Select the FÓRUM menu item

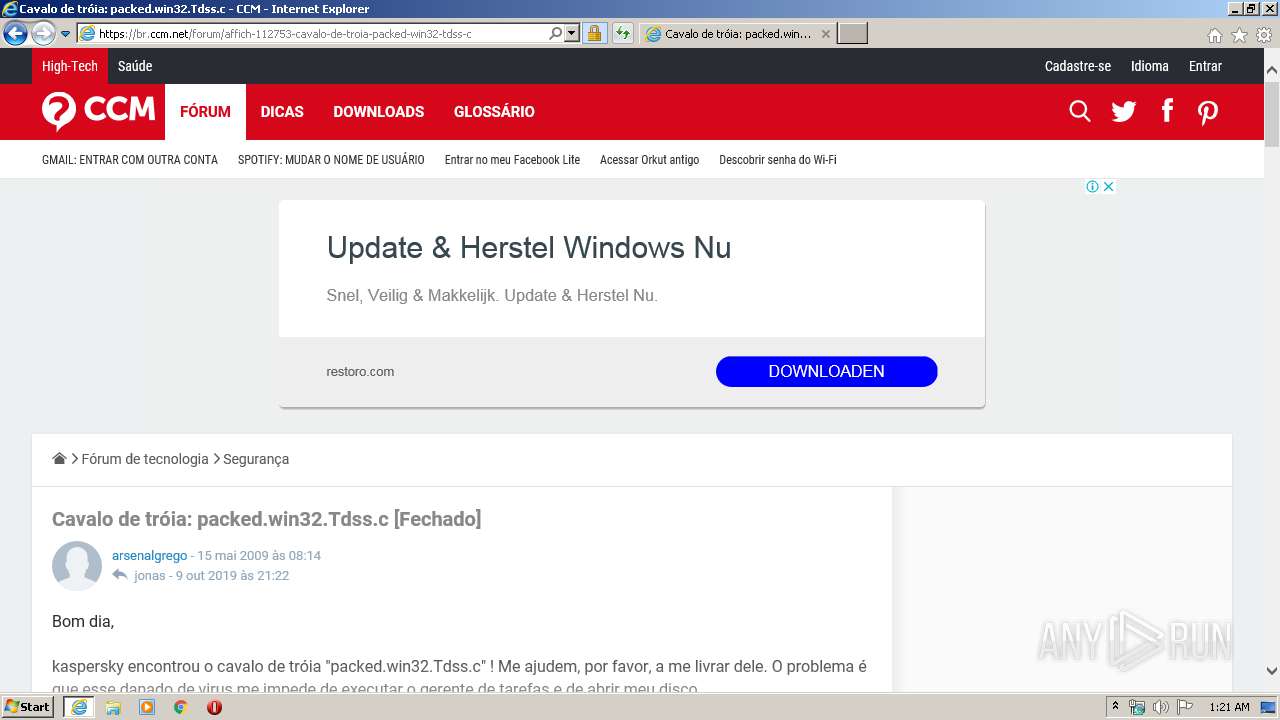205,112
